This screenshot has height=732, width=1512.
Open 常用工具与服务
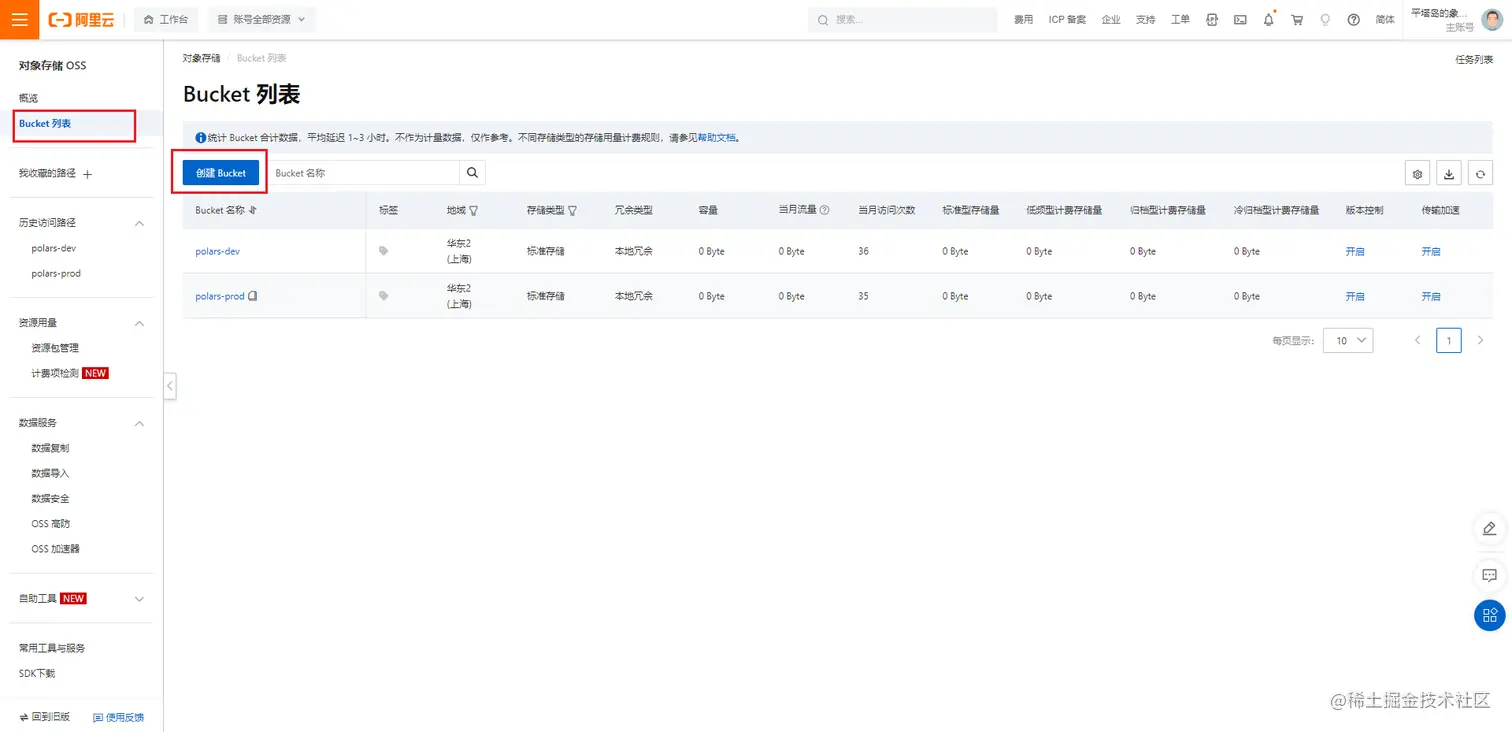(52, 648)
